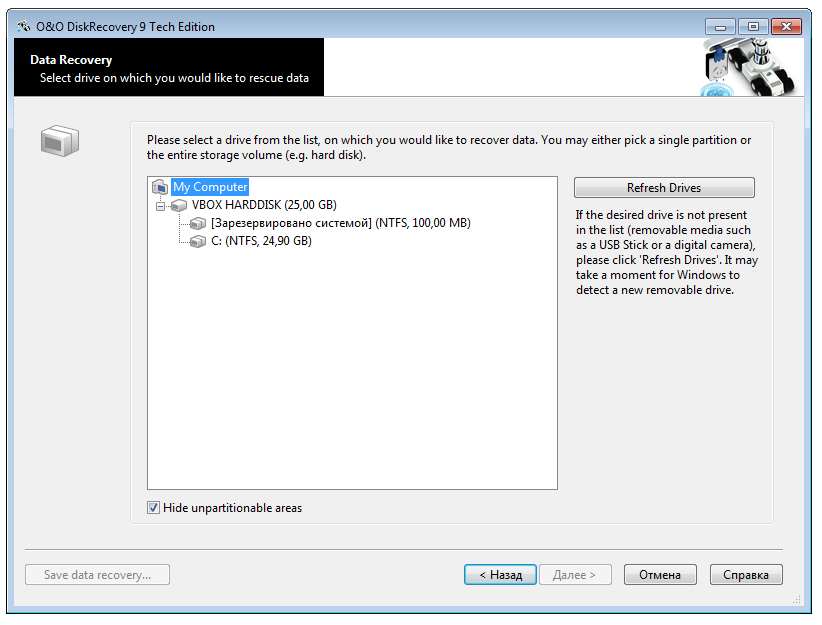Image resolution: width=822 pixels, height=625 pixels.
Task: Go back with the < Назад button
Action: (500, 575)
